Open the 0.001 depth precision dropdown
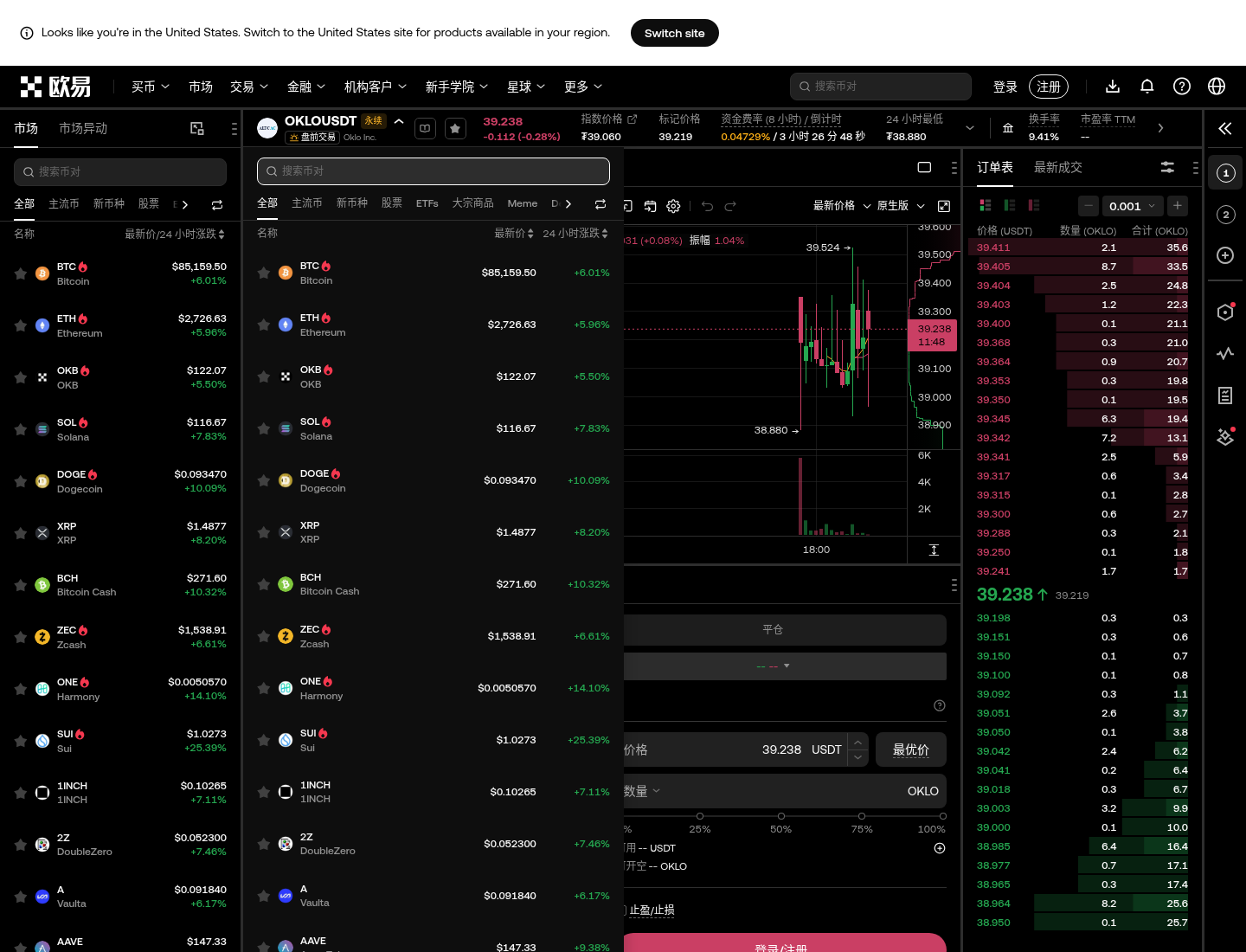Viewport: 1246px width, 952px height. coord(1132,206)
